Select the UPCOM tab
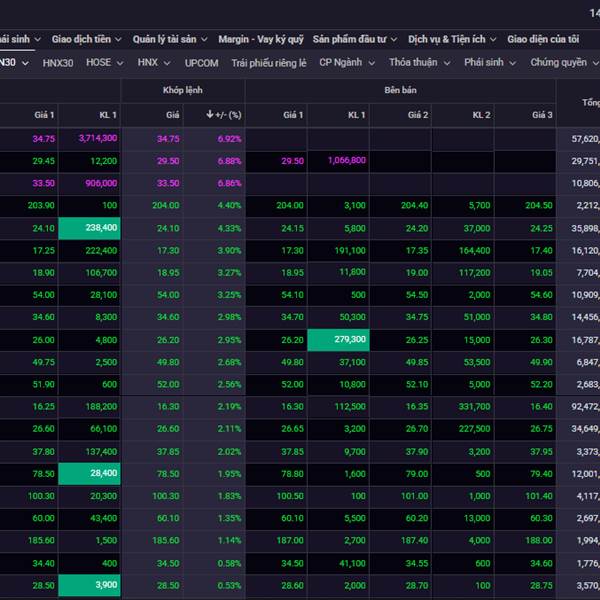The height and width of the screenshot is (600, 600). [201, 62]
